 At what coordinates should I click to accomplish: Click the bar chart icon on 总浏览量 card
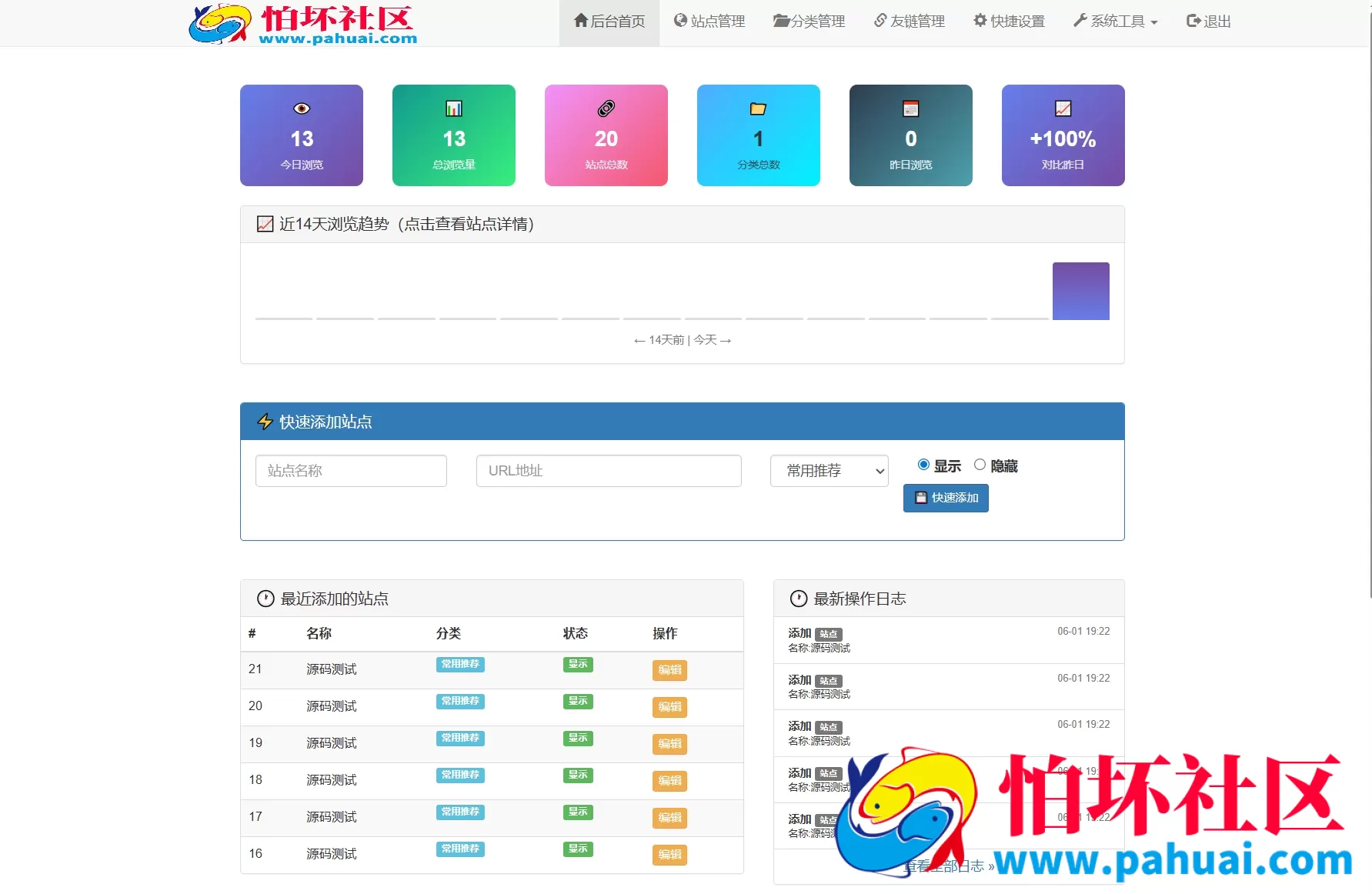[454, 108]
